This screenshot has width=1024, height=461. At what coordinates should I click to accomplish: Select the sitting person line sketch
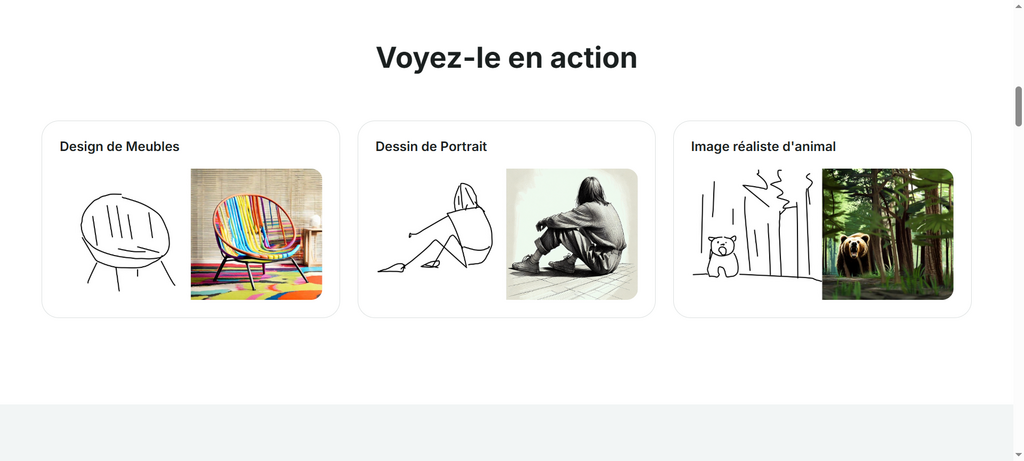point(436,227)
